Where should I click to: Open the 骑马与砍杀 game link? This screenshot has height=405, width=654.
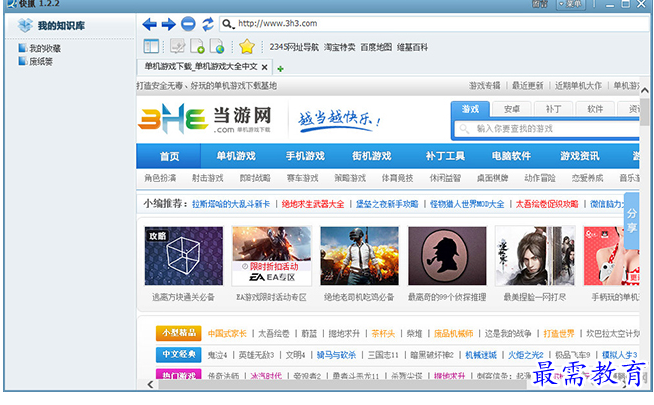pyautogui.click(x=336, y=355)
